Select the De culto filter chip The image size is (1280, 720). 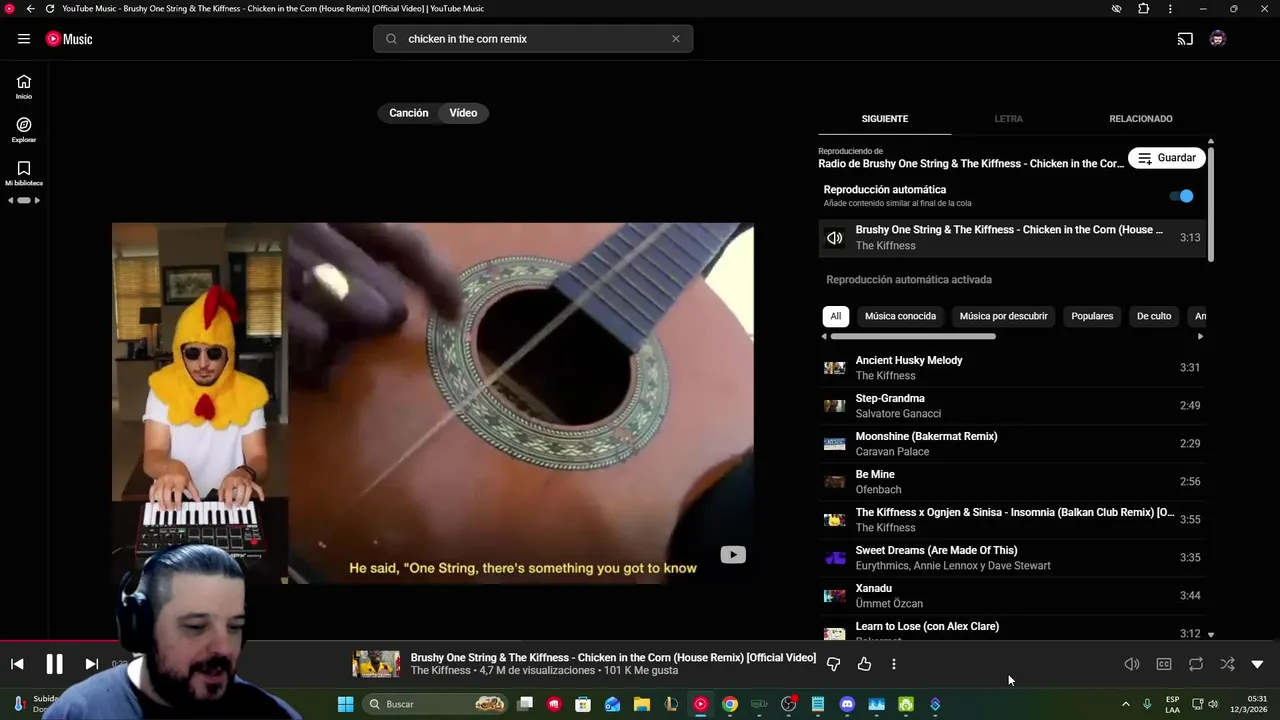tap(1154, 316)
